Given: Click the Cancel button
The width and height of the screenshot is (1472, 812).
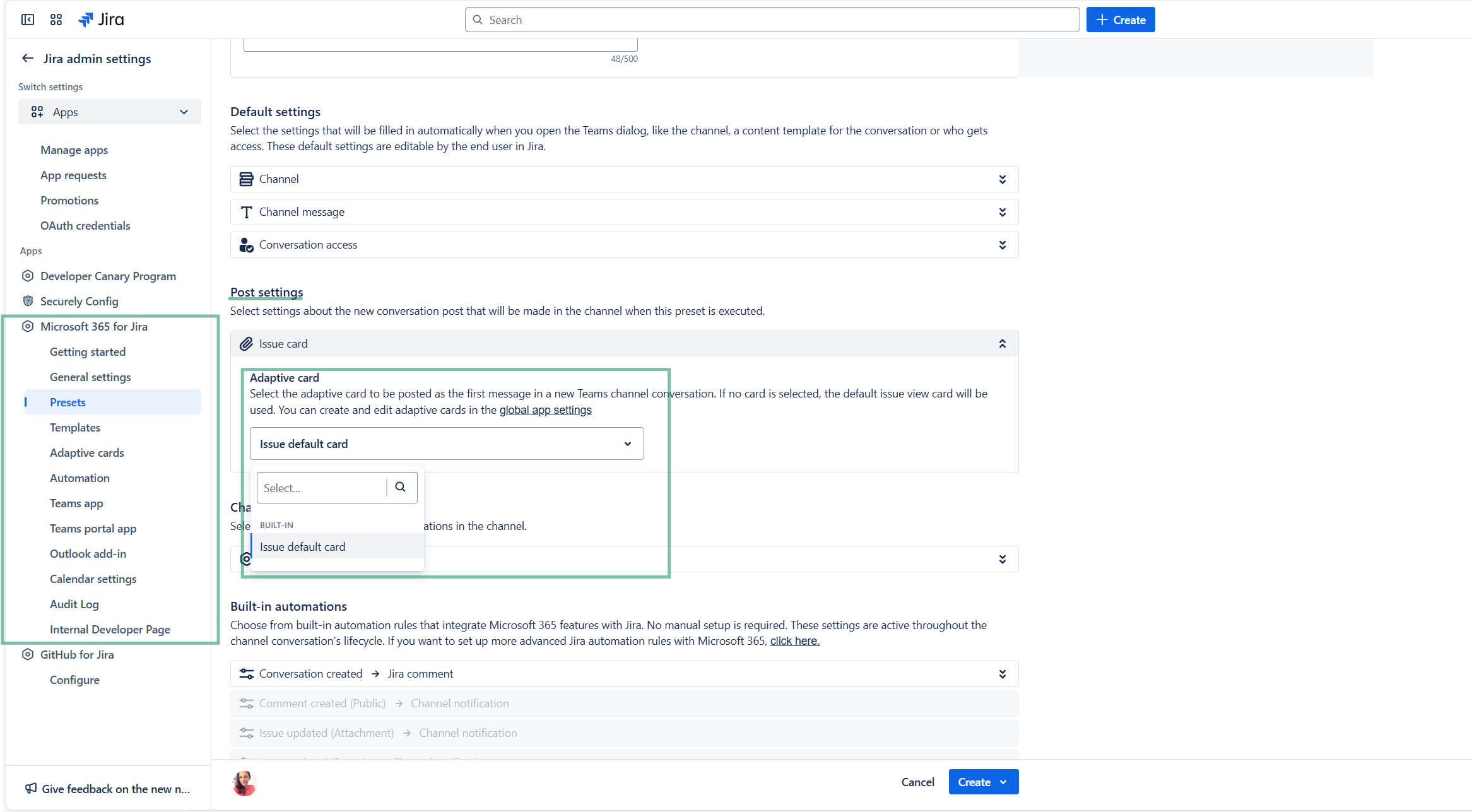Looking at the screenshot, I should 917,782.
